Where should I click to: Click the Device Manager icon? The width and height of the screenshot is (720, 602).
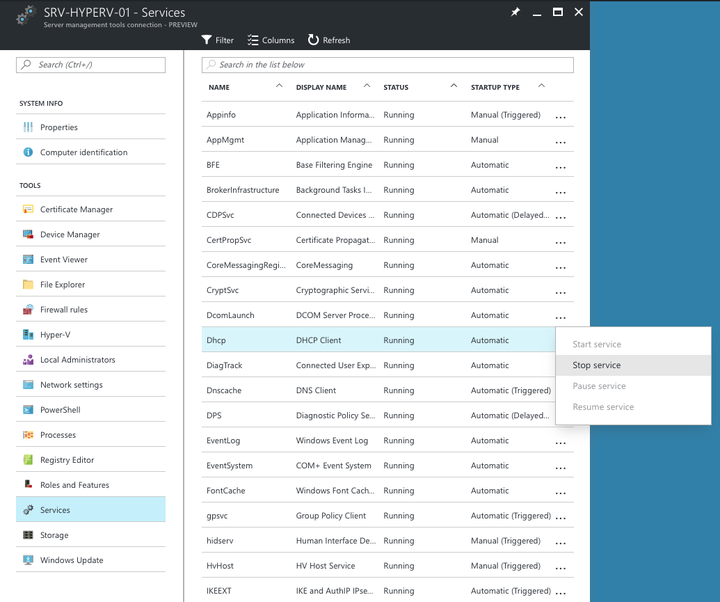point(28,234)
